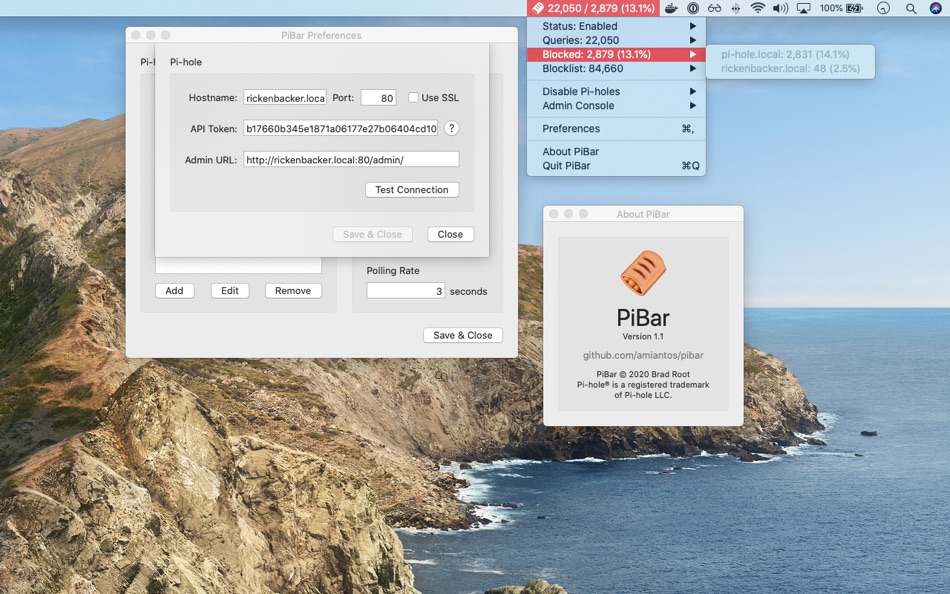
Task: Click the Test Connection button
Action: click(x=412, y=190)
